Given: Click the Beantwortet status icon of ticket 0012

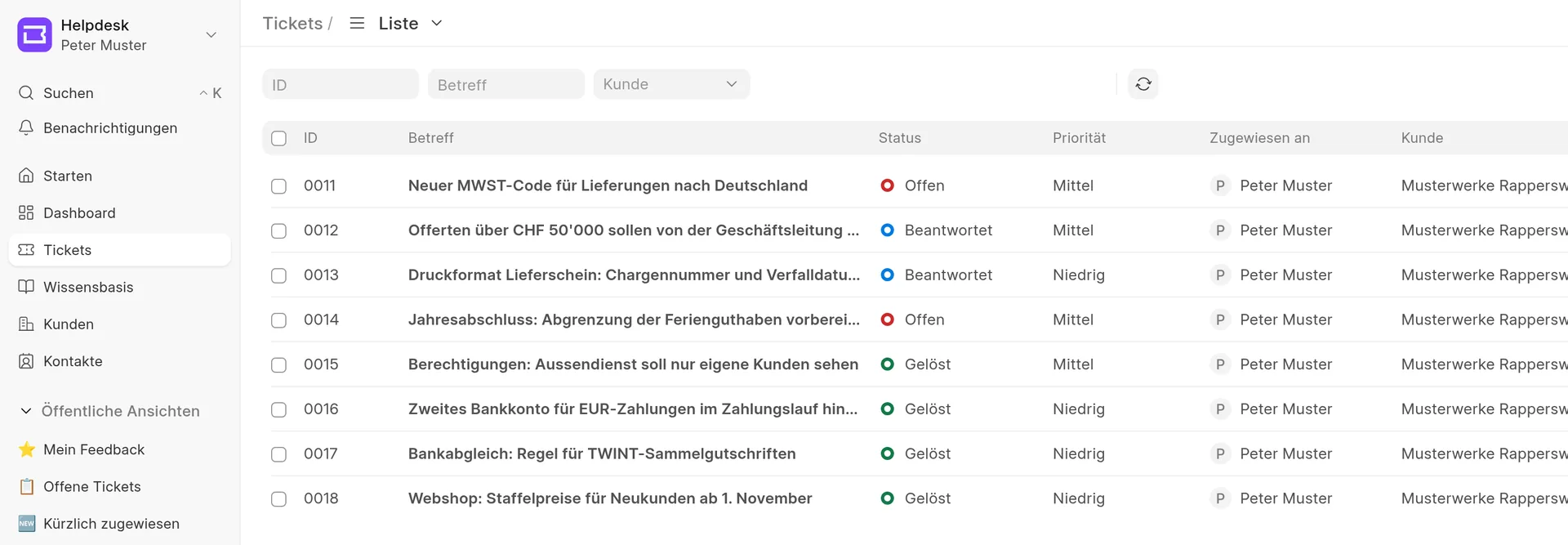Looking at the screenshot, I should click(x=888, y=230).
